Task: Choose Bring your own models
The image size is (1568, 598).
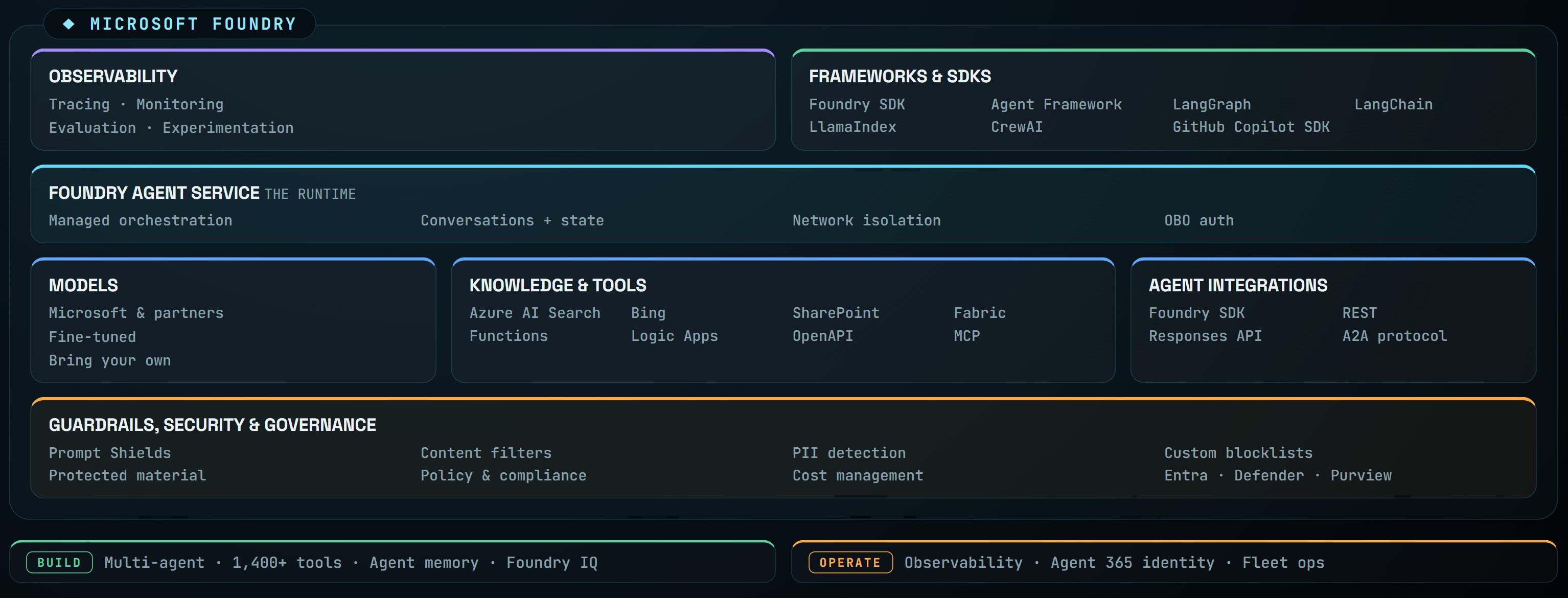Action: 109,360
